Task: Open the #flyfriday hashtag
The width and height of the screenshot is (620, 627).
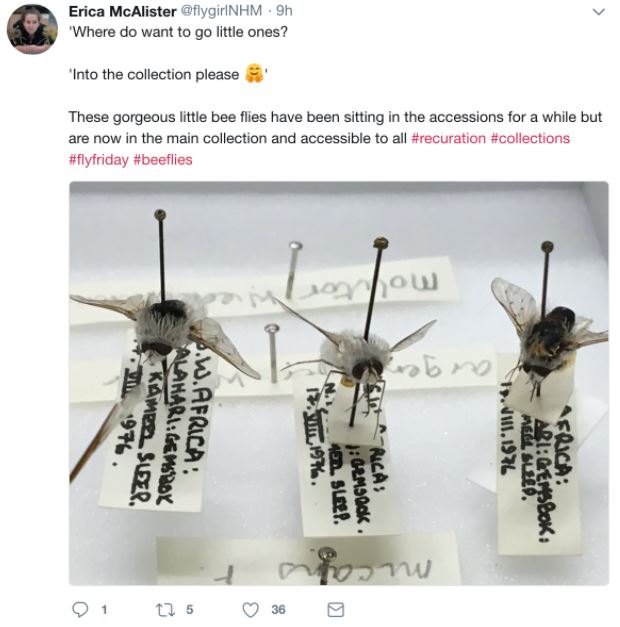Action: click(x=98, y=160)
